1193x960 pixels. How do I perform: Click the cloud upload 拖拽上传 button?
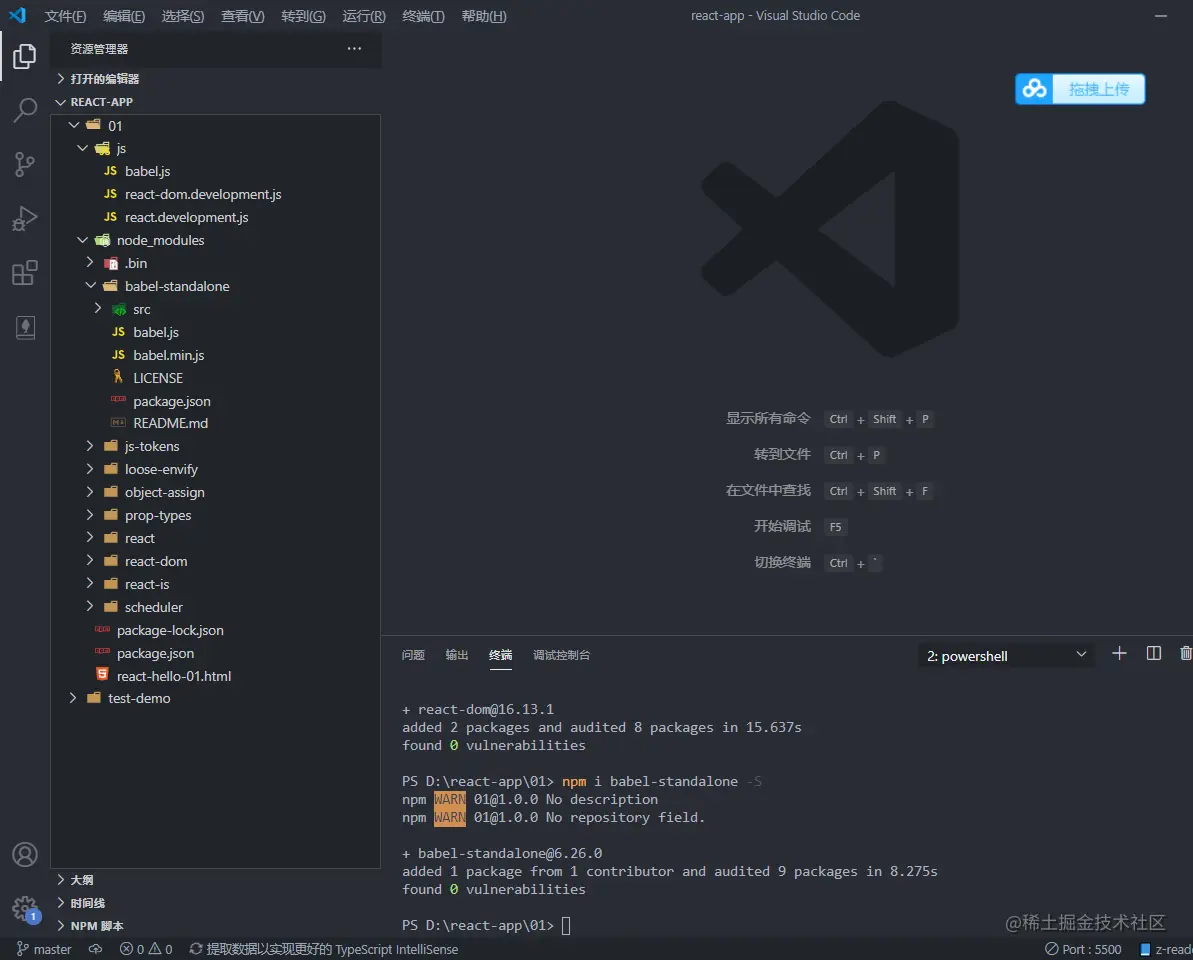(x=1080, y=89)
